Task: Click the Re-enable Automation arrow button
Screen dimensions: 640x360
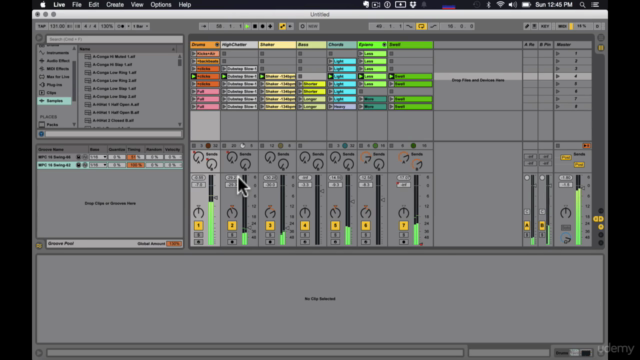Action: [290, 26]
